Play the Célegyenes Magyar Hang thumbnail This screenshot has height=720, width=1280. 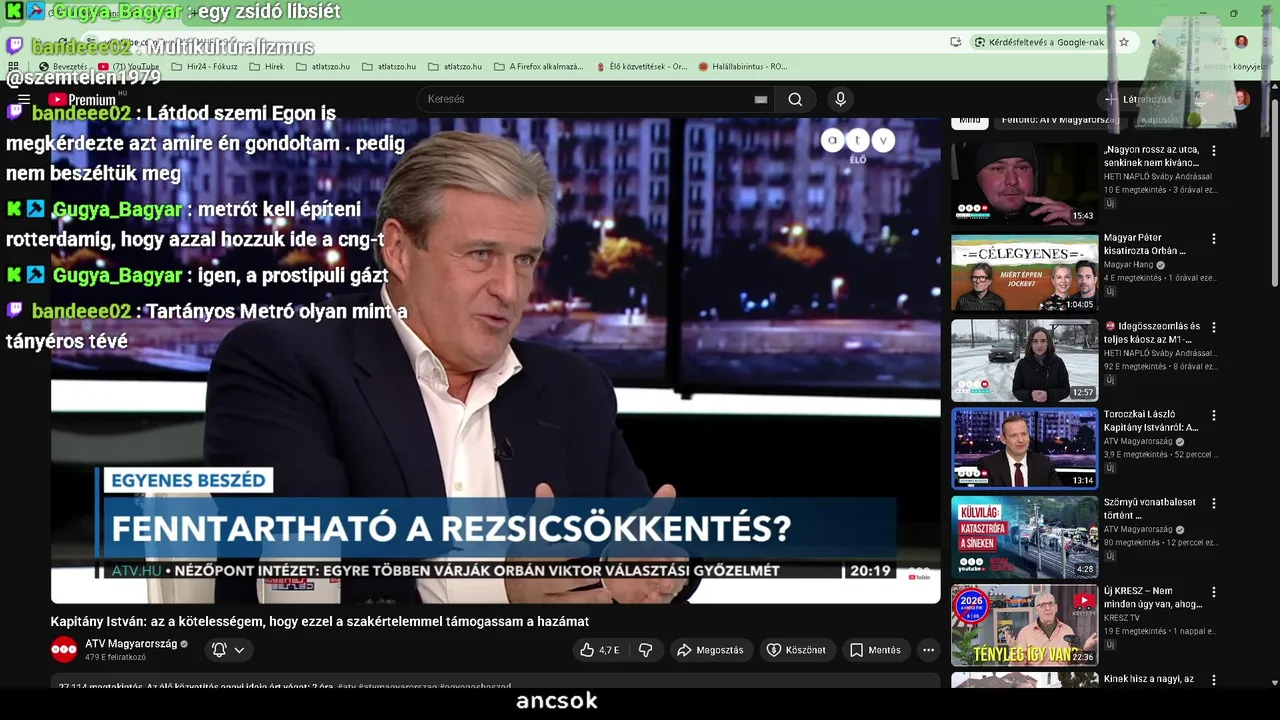pos(1024,272)
